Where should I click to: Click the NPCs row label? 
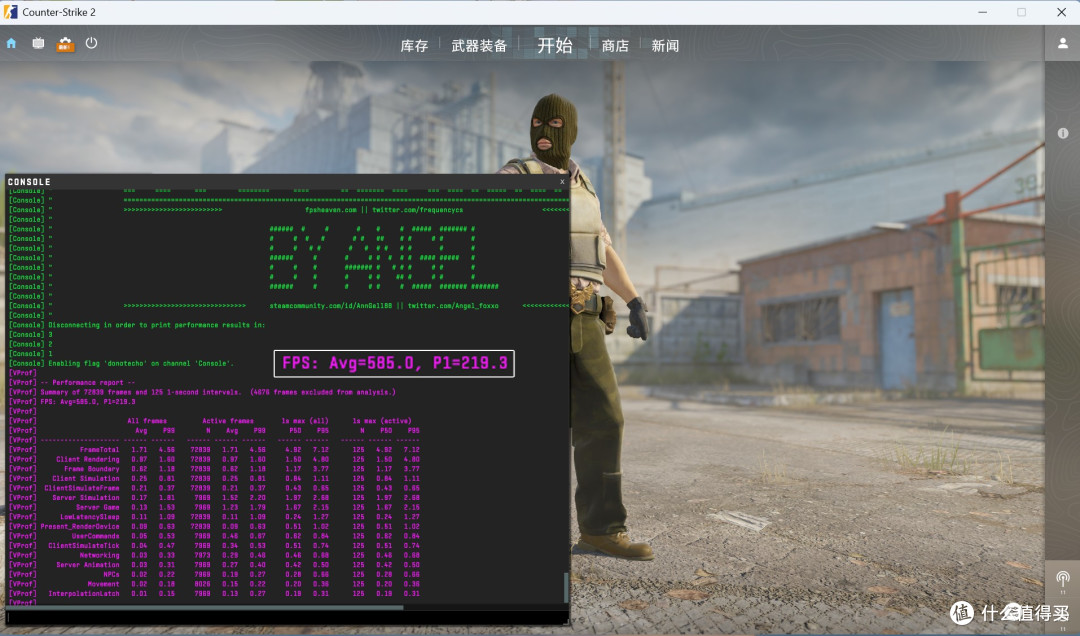112,575
